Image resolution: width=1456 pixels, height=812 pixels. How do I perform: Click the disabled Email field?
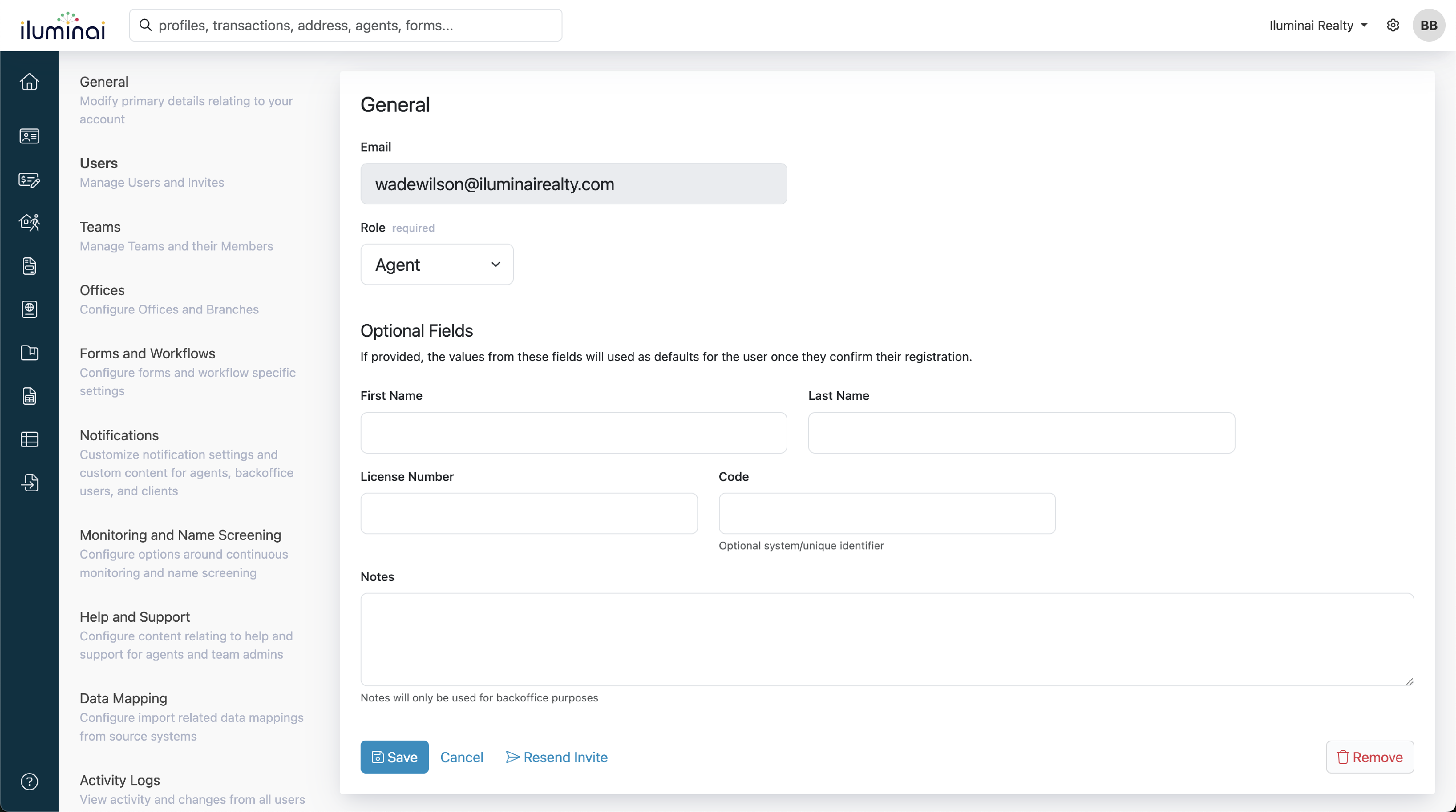coord(574,183)
